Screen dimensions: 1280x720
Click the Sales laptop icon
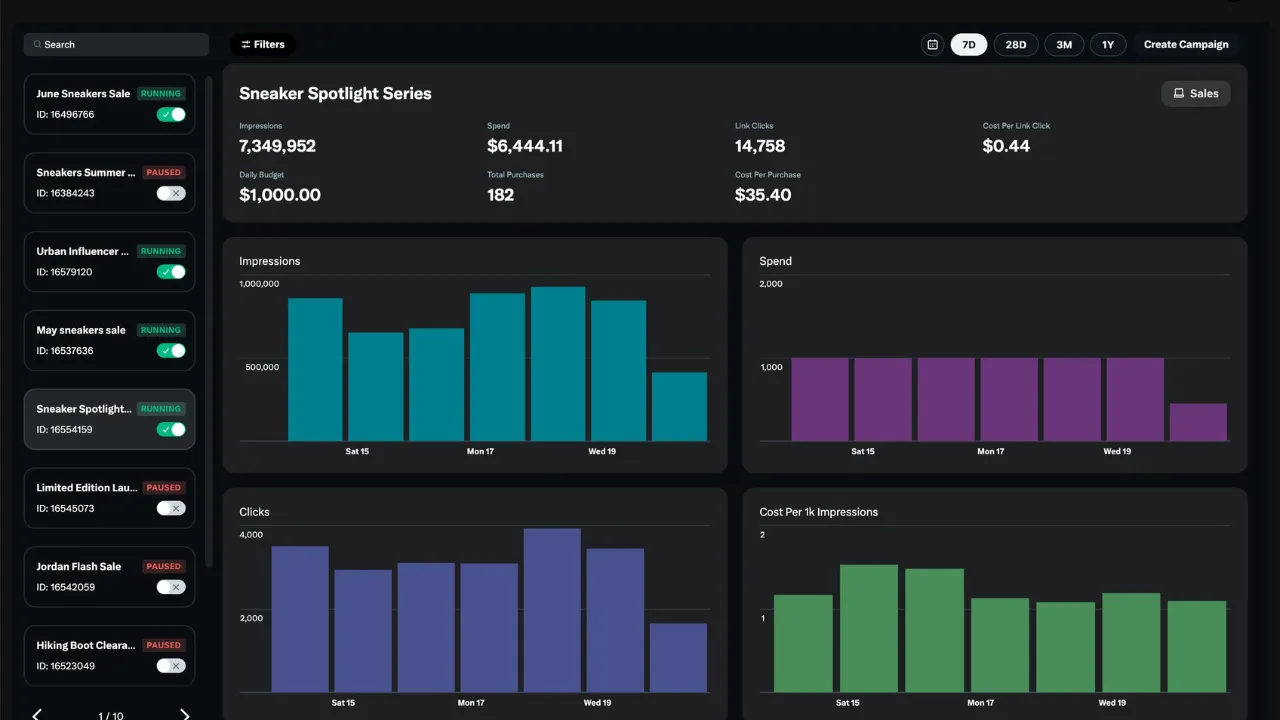coord(1179,94)
